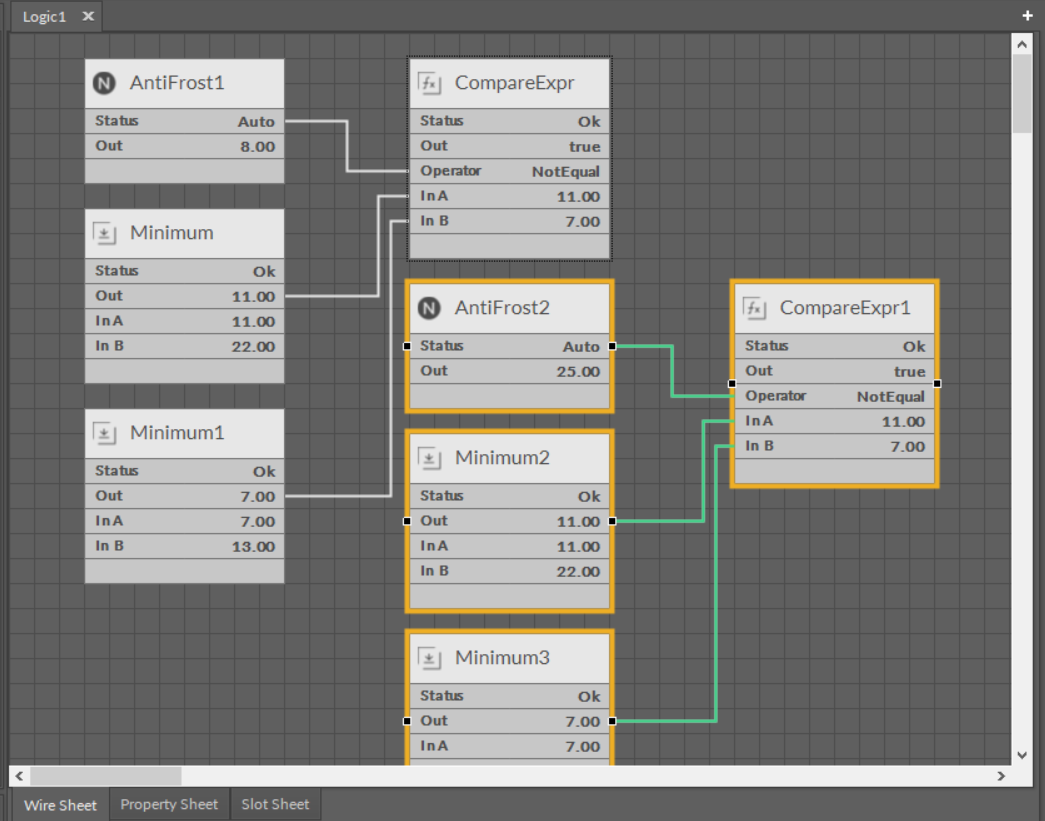Image resolution: width=1045 pixels, height=821 pixels.
Task: Click the CompareExpr block's fx icon
Action: [429, 83]
